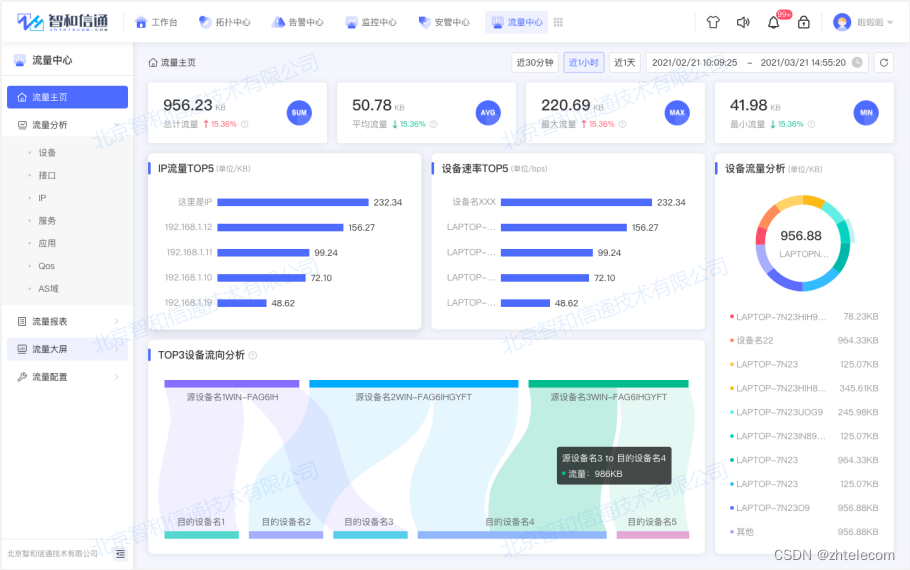Expand the 流量配置 menu chevron
910x570 pixels.
[x=117, y=377]
